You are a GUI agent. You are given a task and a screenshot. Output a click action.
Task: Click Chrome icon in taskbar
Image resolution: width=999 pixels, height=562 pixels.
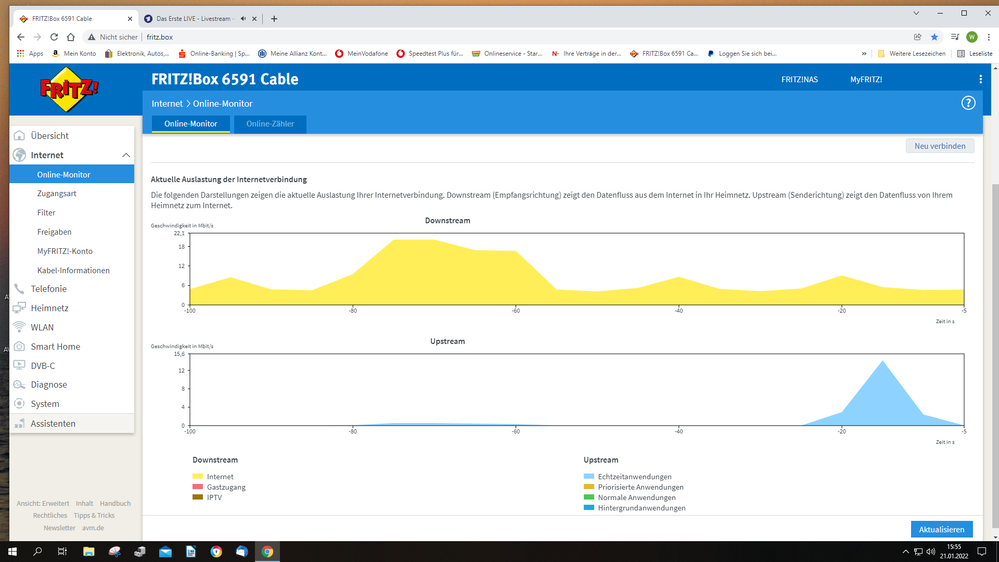[x=268, y=552]
